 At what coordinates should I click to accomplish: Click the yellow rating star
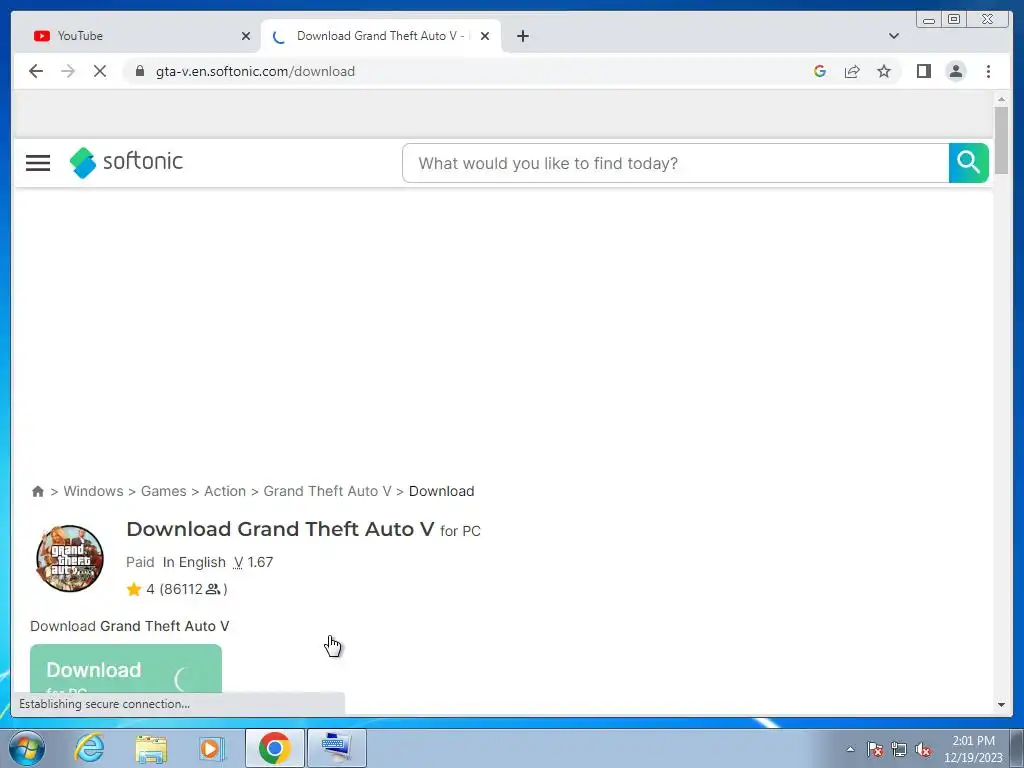click(x=134, y=589)
